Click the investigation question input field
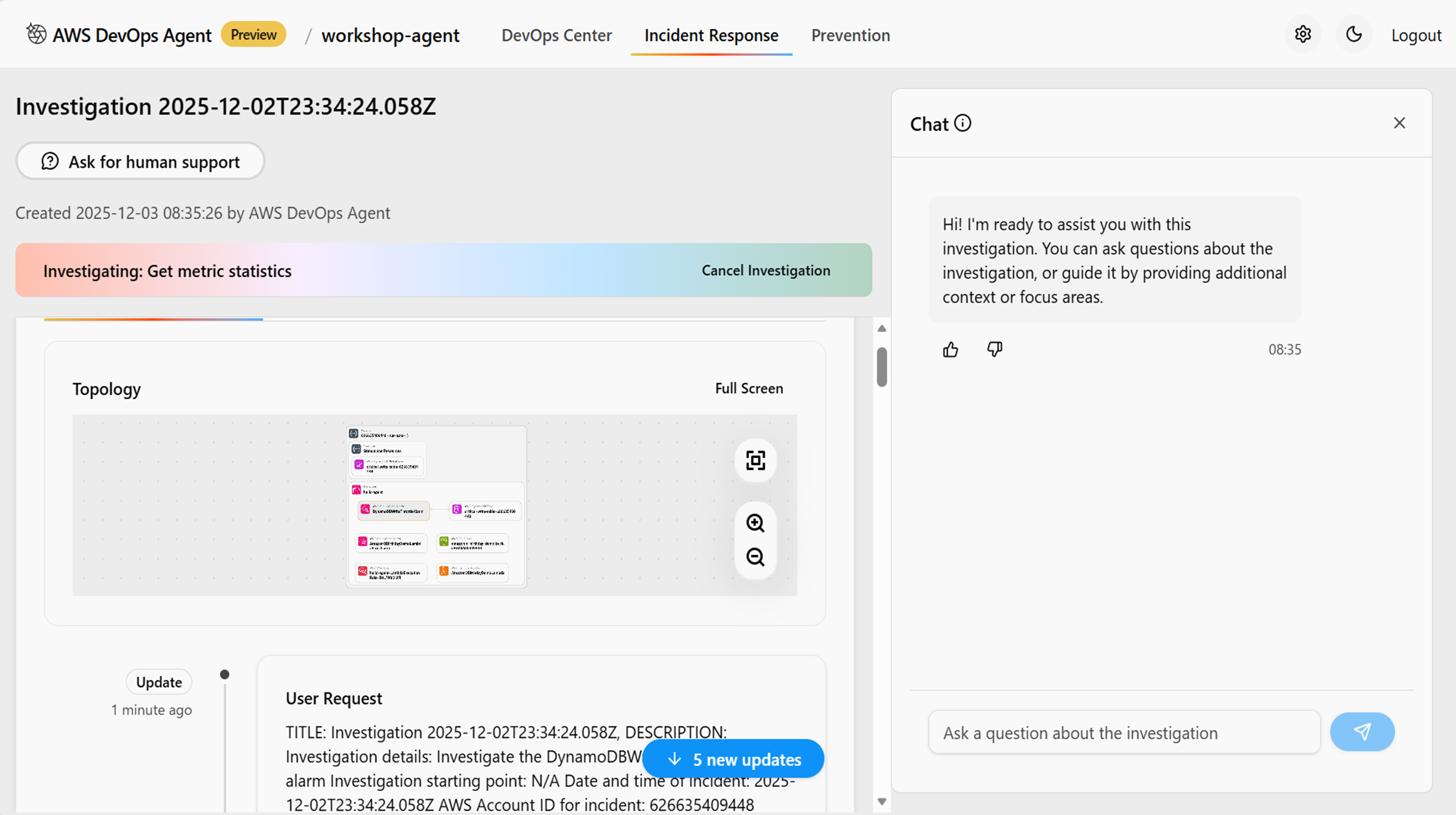The height and width of the screenshot is (815, 1456). click(1124, 733)
